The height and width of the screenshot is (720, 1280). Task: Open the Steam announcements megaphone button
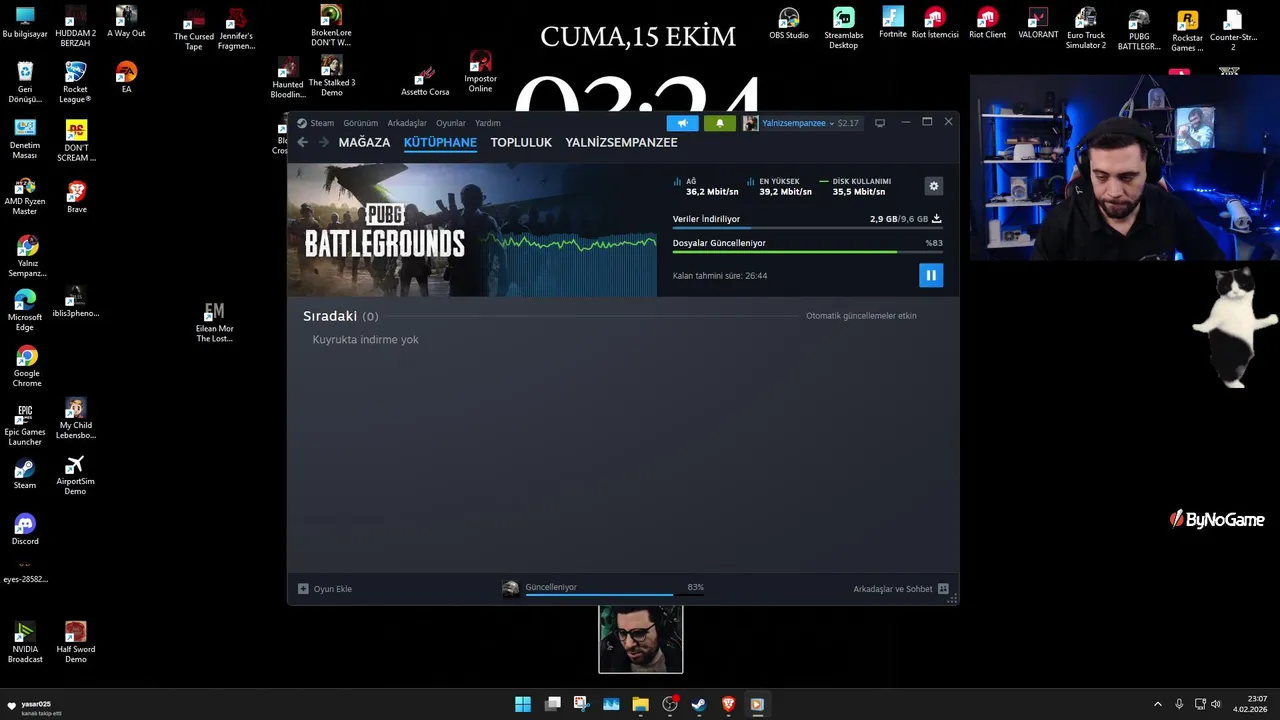click(x=683, y=123)
